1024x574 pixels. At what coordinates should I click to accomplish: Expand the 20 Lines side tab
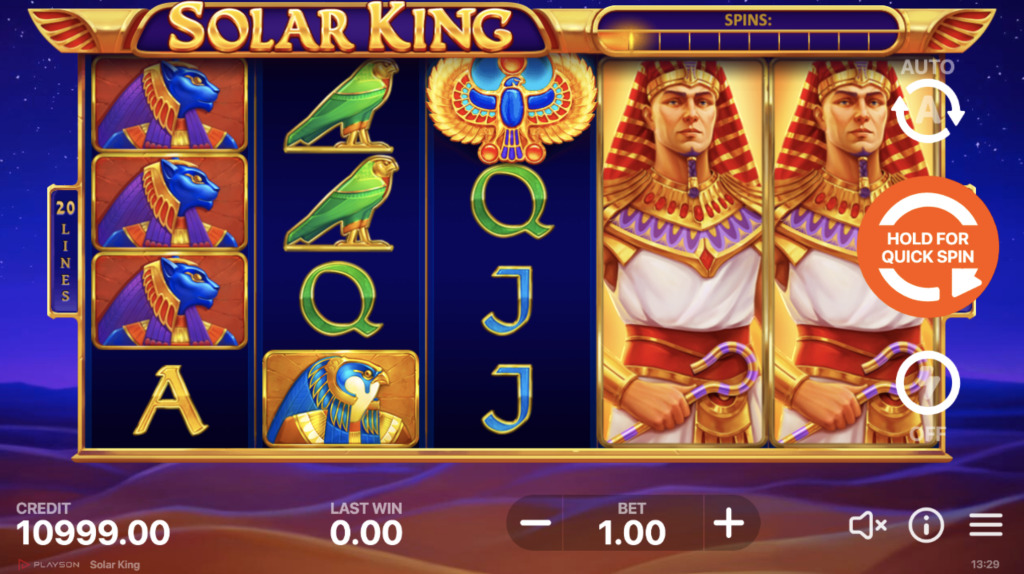click(65, 252)
